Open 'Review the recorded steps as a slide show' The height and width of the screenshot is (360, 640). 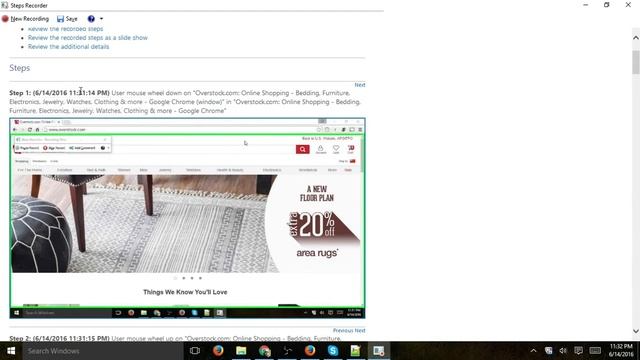pos(88,38)
